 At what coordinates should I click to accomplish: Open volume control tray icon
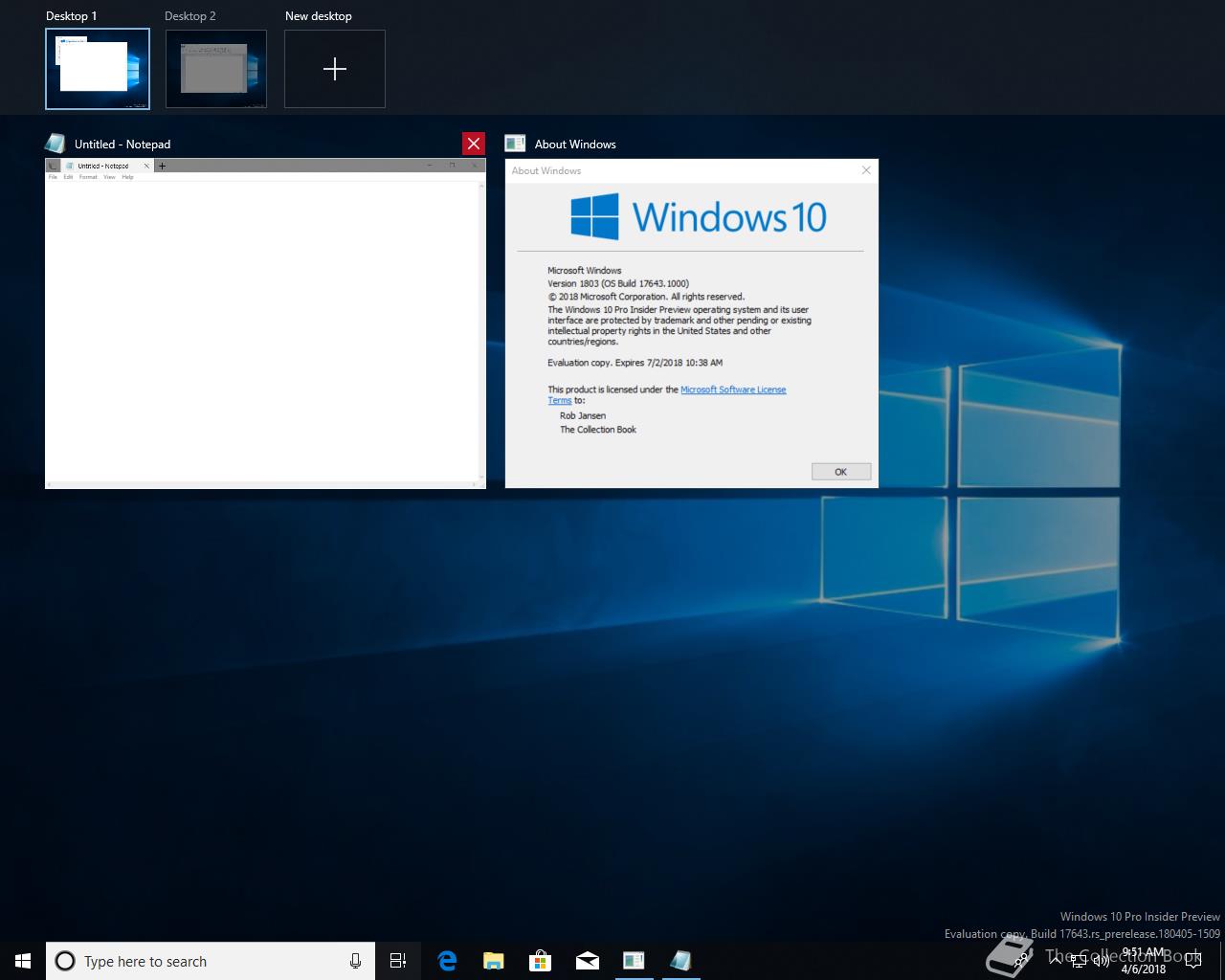coord(1102,959)
